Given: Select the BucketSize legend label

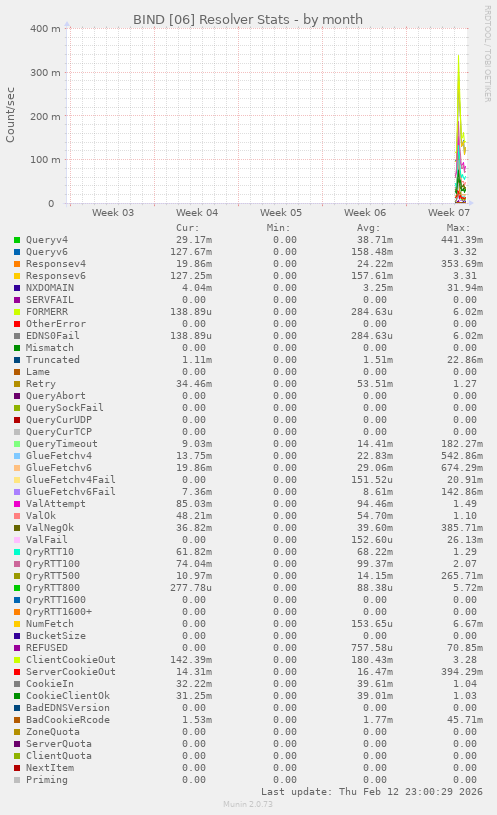Looking at the screenshot, I should [x=56, y=635].
